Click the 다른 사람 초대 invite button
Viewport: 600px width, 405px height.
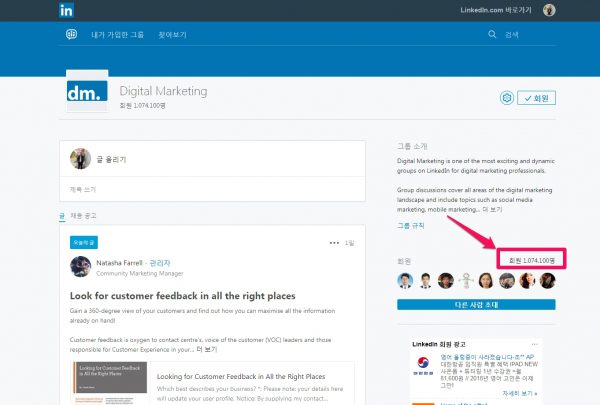point(475,304)
